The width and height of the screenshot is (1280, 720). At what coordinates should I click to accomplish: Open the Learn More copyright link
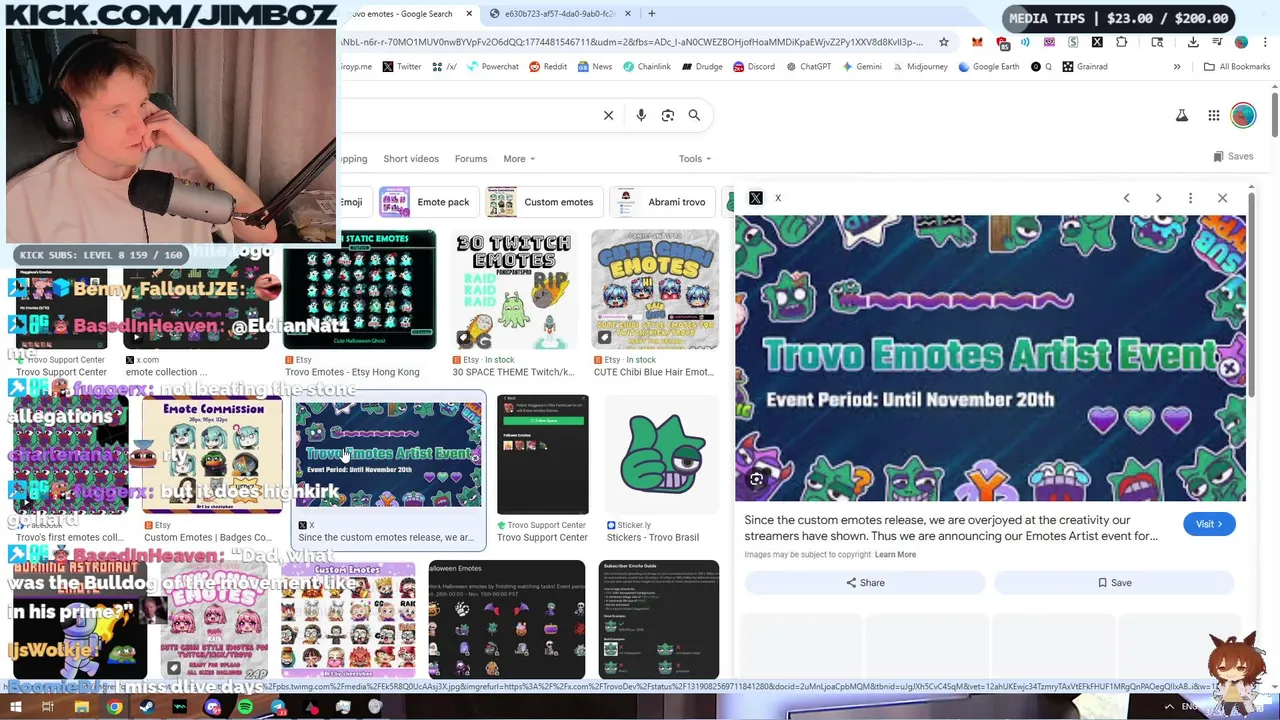tap(895, 555)
